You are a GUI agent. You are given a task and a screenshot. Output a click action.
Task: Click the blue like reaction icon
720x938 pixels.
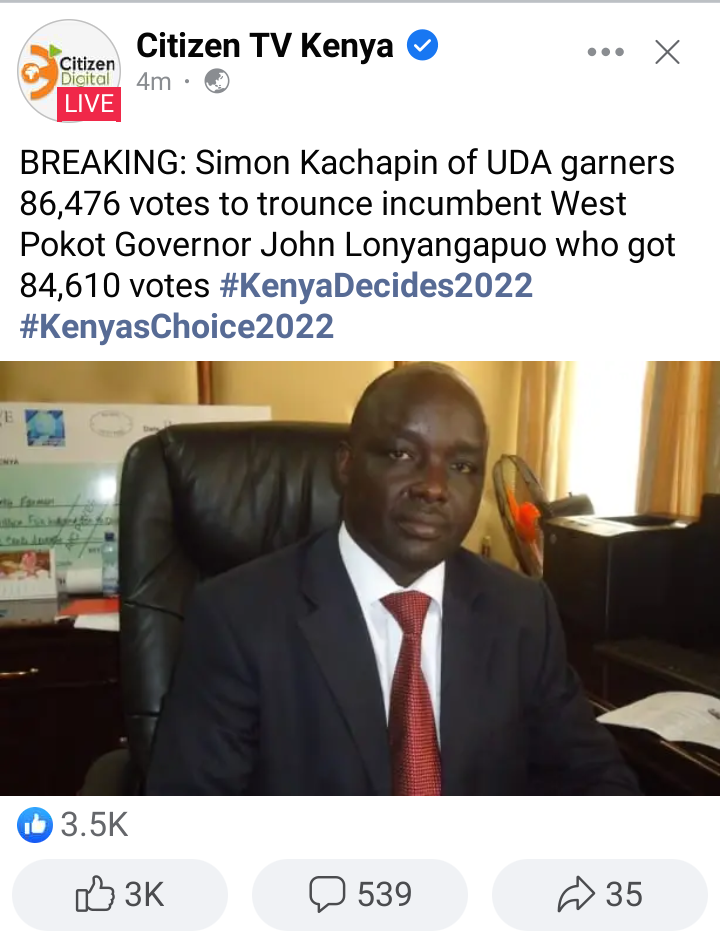point(35,825)
